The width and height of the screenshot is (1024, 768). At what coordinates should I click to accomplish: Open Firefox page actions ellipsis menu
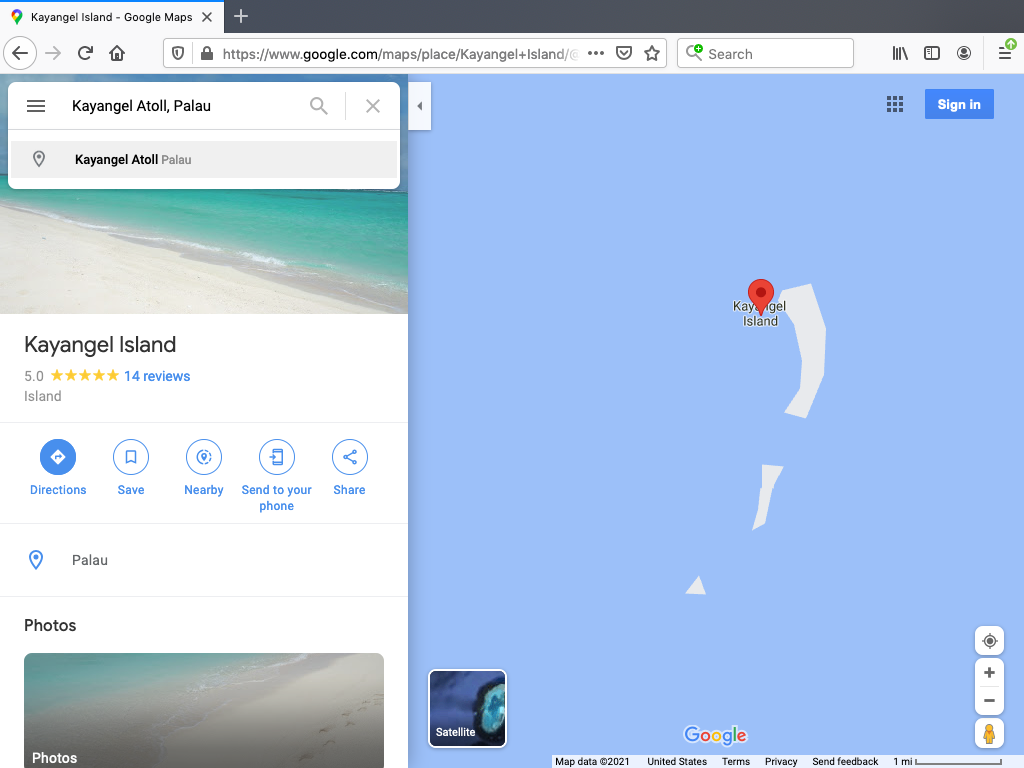596,54
